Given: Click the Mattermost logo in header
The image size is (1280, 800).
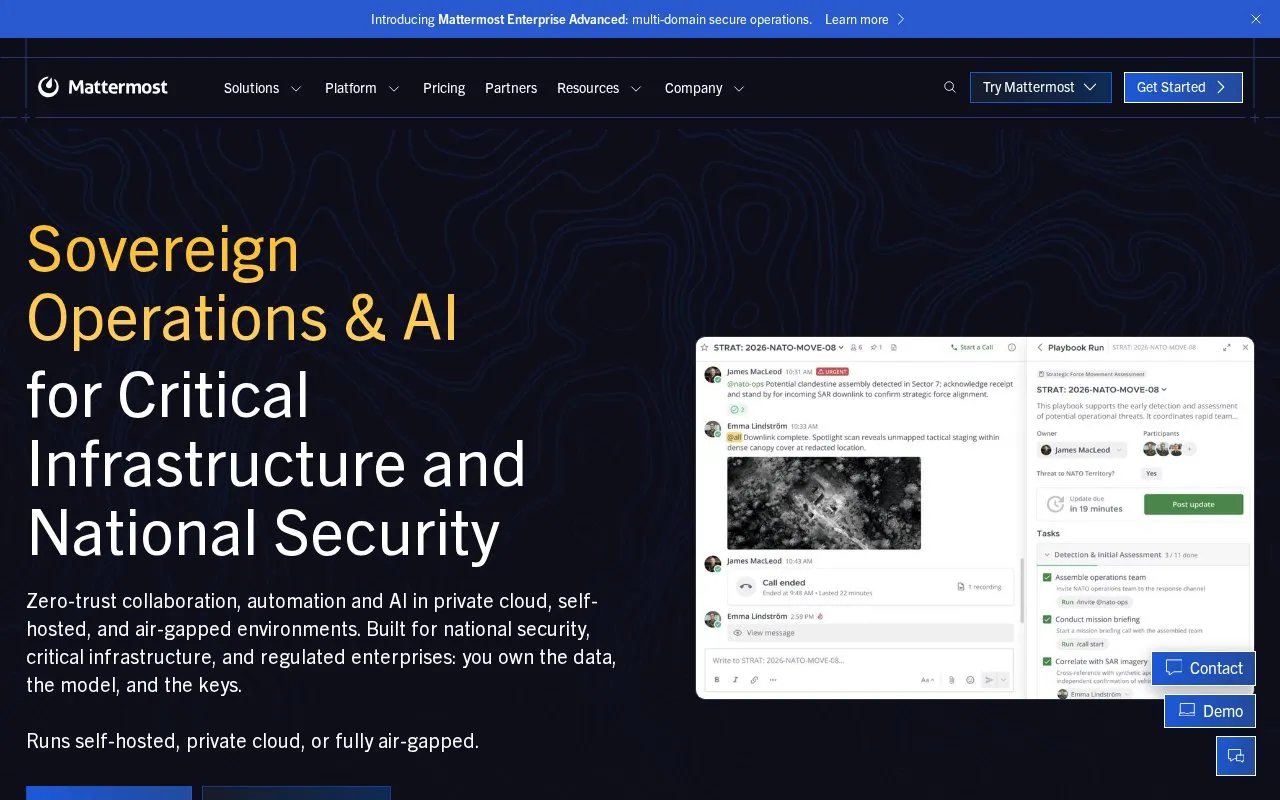Looking at the screenshot, I should [103, 87].
